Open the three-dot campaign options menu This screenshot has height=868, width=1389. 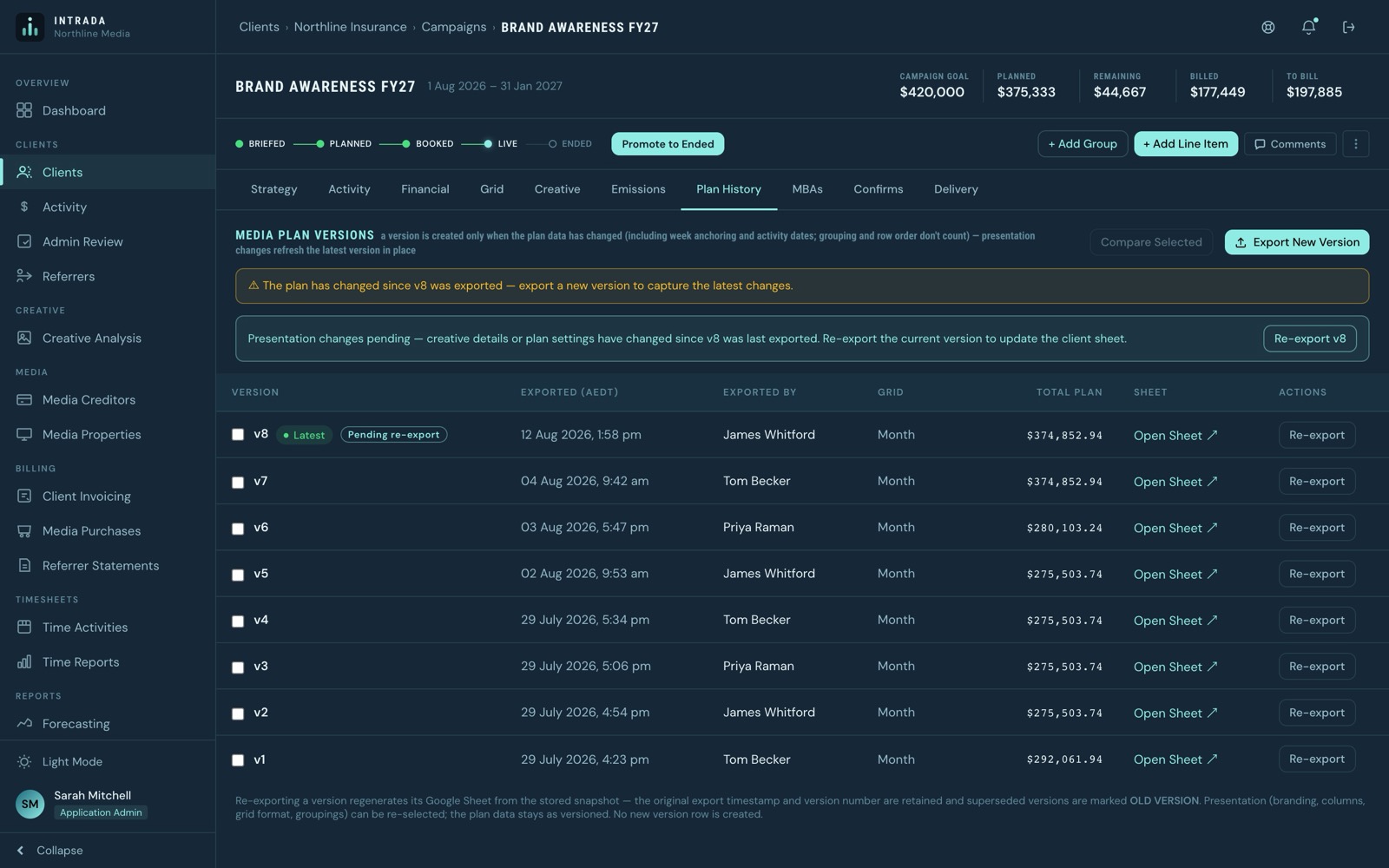click(x=1356, y=144)
